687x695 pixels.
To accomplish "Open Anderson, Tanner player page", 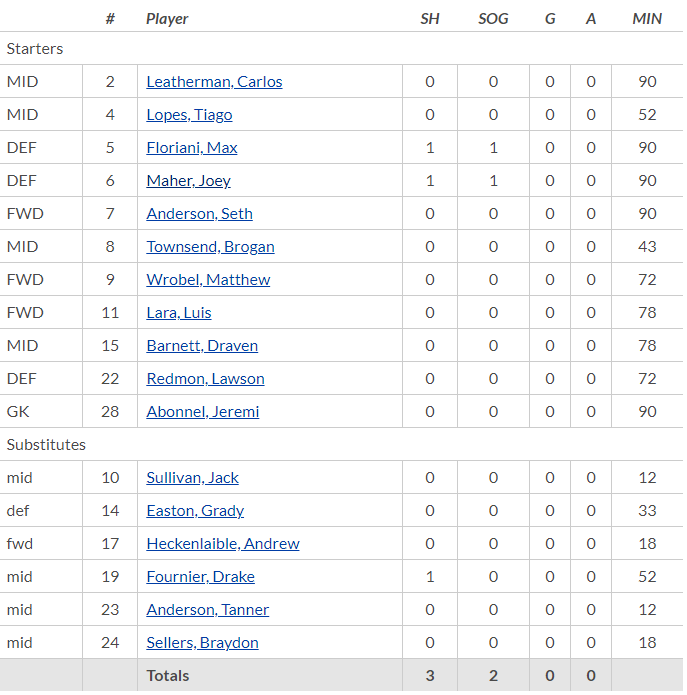I will click(207, 610).
